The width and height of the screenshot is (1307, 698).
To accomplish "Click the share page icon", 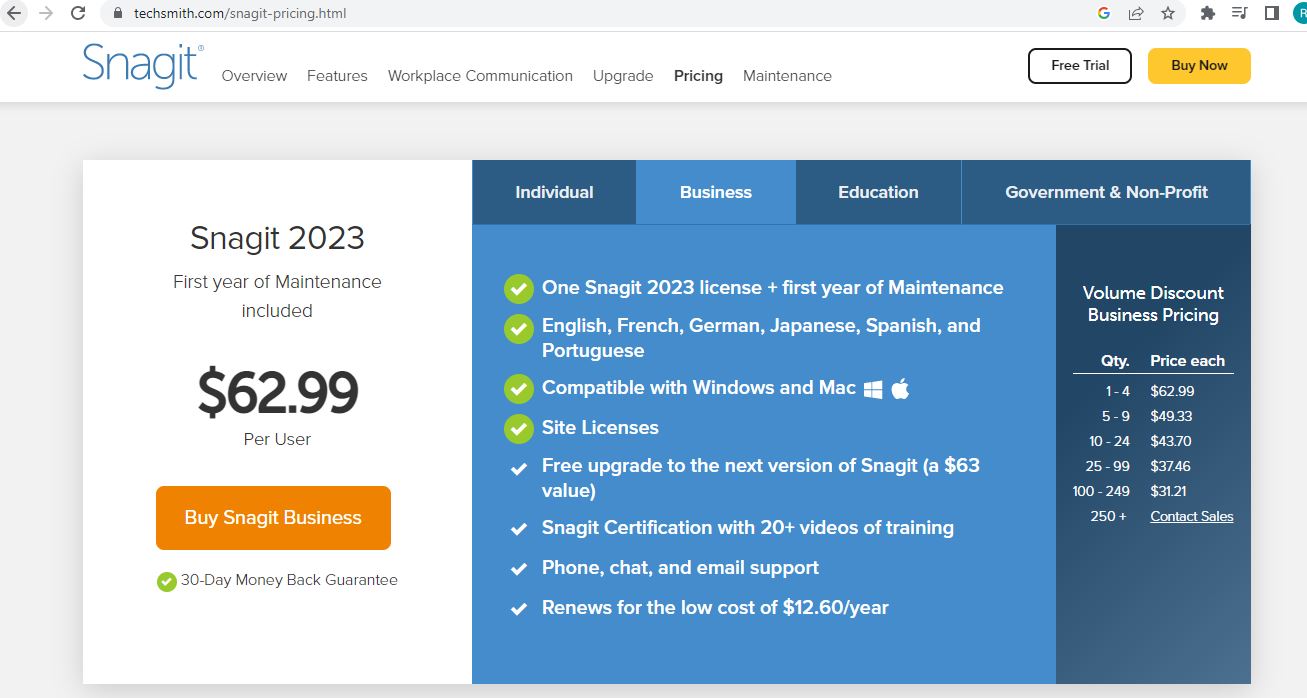I will [1136, 13].
